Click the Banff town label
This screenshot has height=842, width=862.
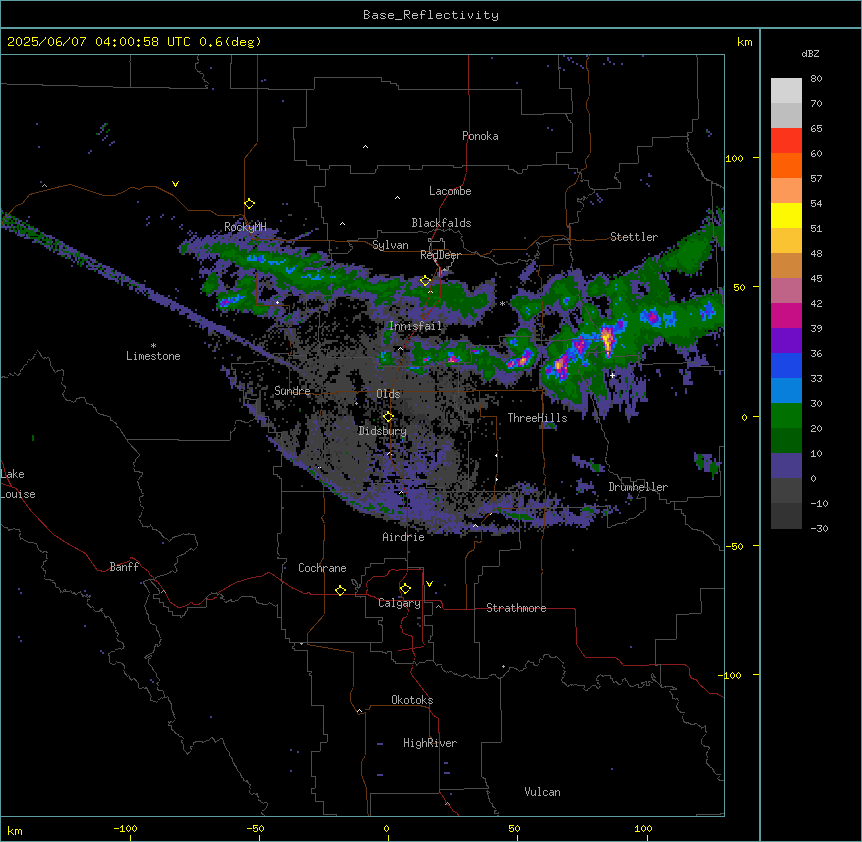(x=124, y=567)
